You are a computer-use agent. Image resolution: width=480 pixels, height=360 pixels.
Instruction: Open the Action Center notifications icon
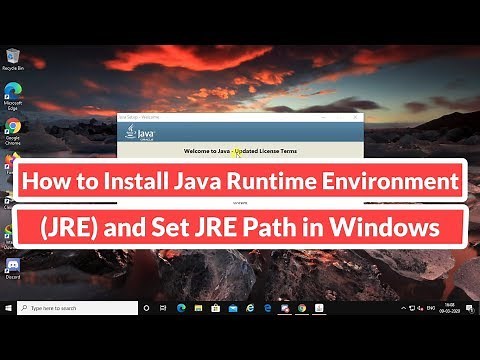point(470,308)
